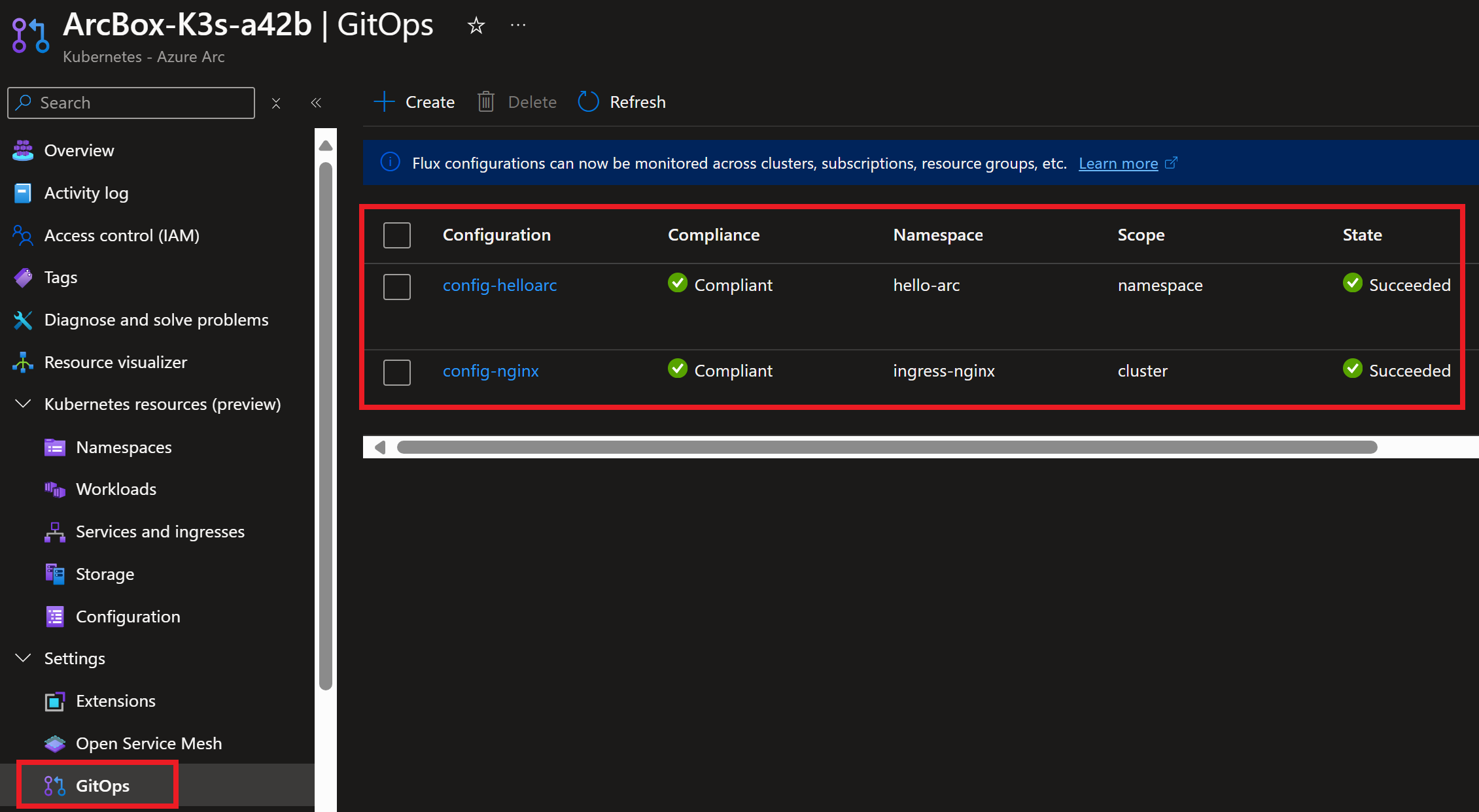Click the Tags icon in sidebar
Image resolution: width=1479 pixels, height=812 pixels.
[x=23, y=277]
